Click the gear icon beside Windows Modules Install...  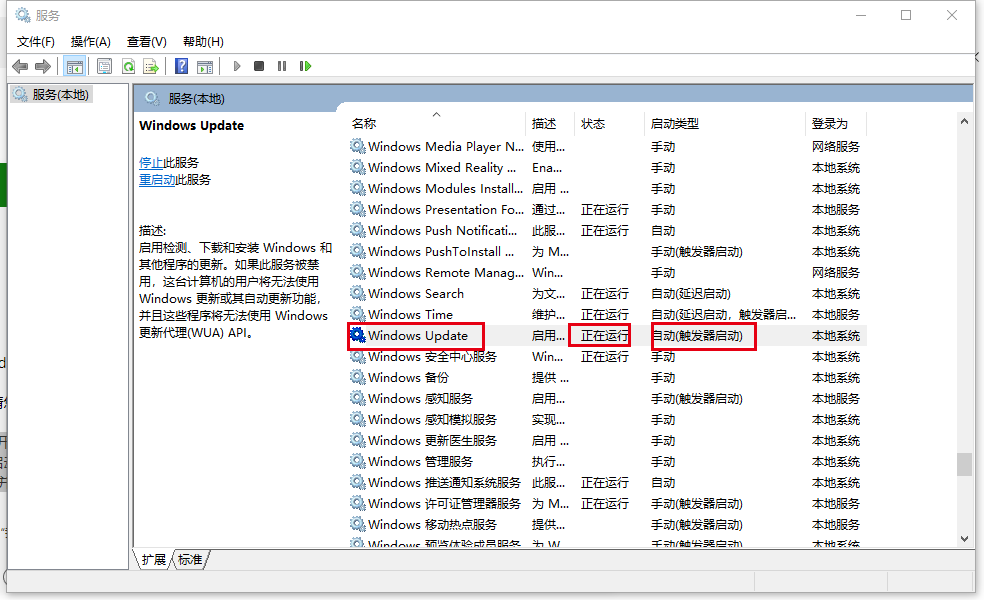pos(358,188)
